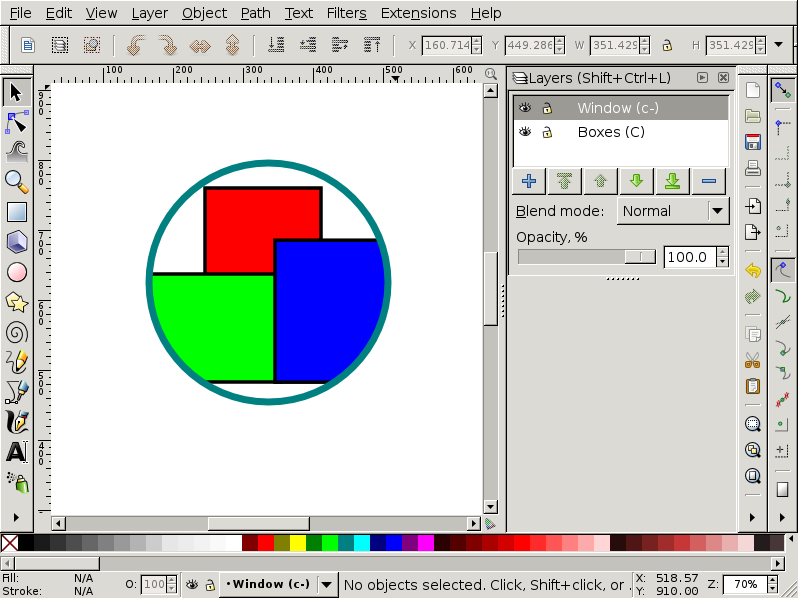Image resolution: width=798 pixels, height=598 pixels.
Task: Select the Spiral tool
Action: click(16, 332)
